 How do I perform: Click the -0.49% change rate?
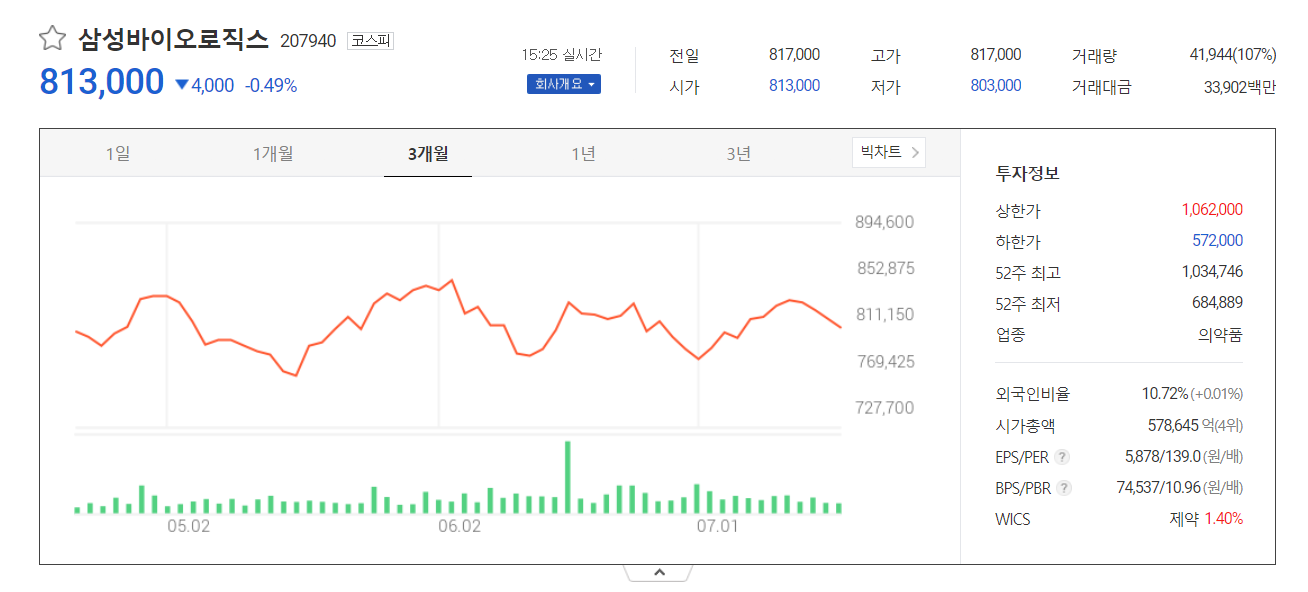click(x=271, y=86)
